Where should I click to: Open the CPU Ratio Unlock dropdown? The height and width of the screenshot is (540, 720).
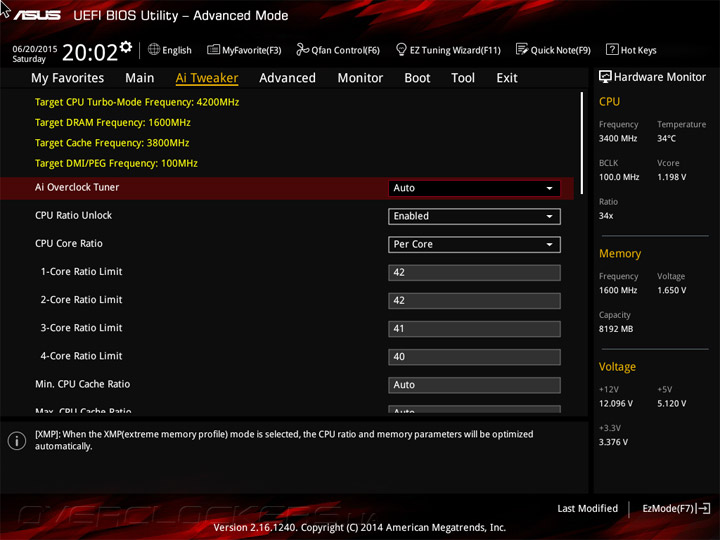474,216
